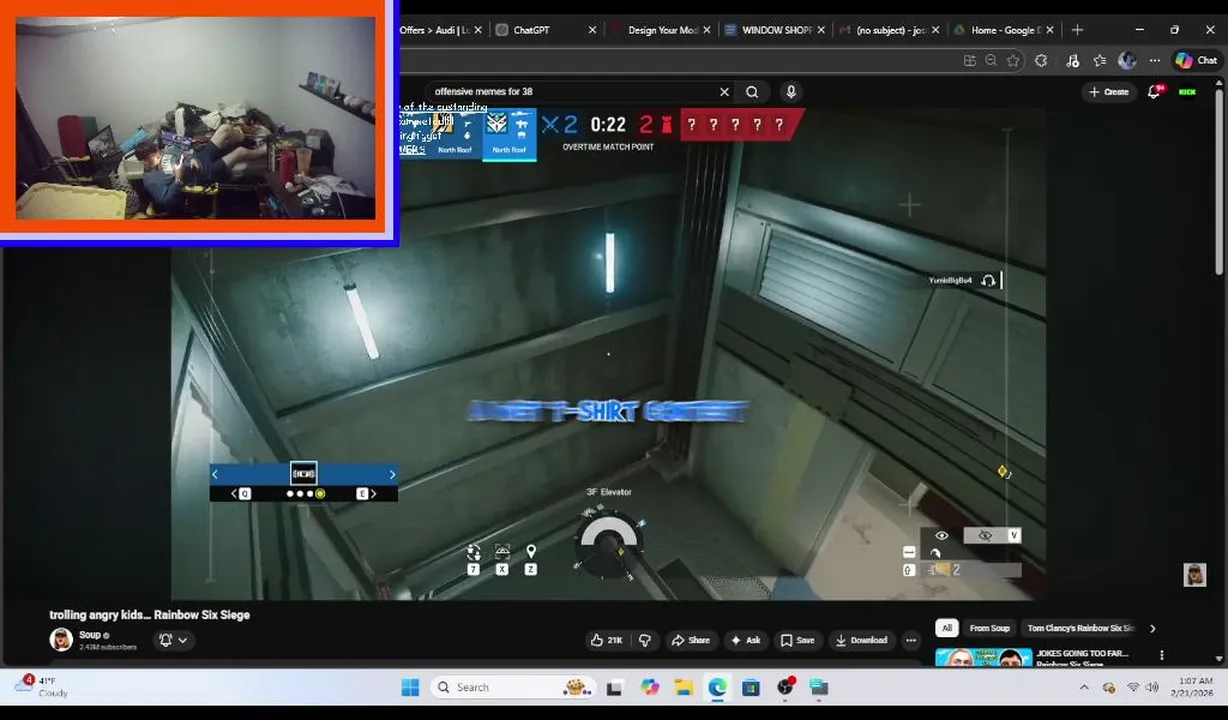Add page to favorites with star icon
This screenshot has width=1228, height=720.
[x=1013, y=60]
